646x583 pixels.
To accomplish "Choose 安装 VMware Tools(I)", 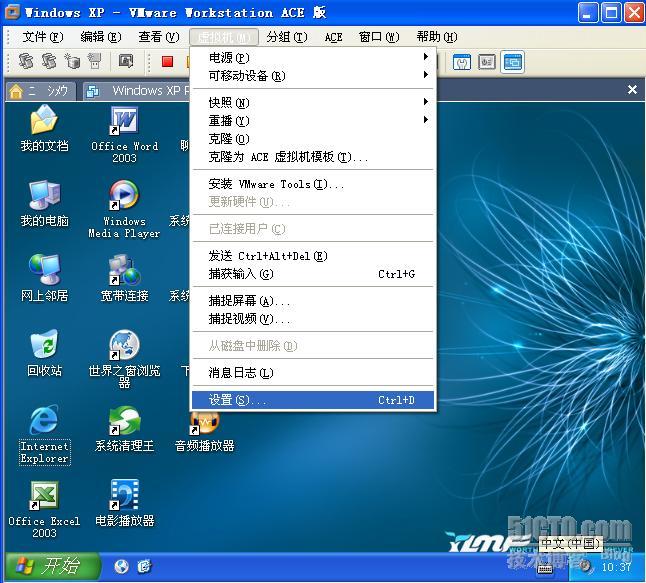I will [313, 184].
